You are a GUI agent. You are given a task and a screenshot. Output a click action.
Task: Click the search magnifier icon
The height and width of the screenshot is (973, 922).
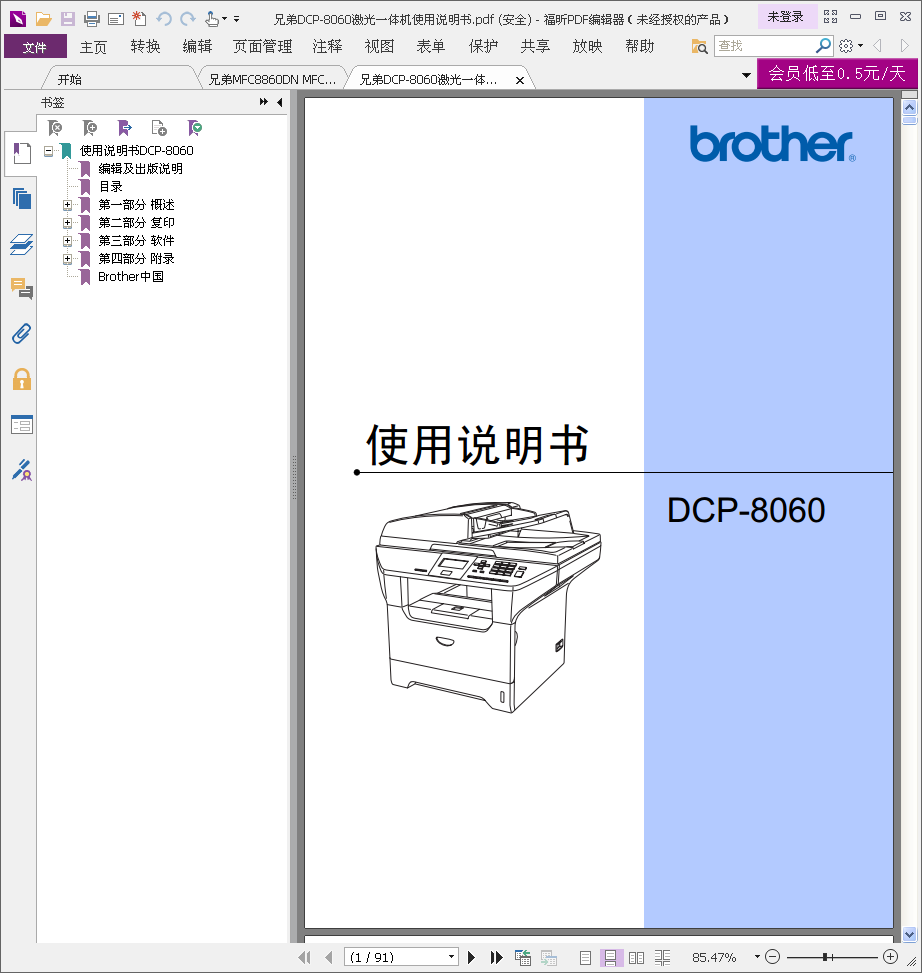823,46
